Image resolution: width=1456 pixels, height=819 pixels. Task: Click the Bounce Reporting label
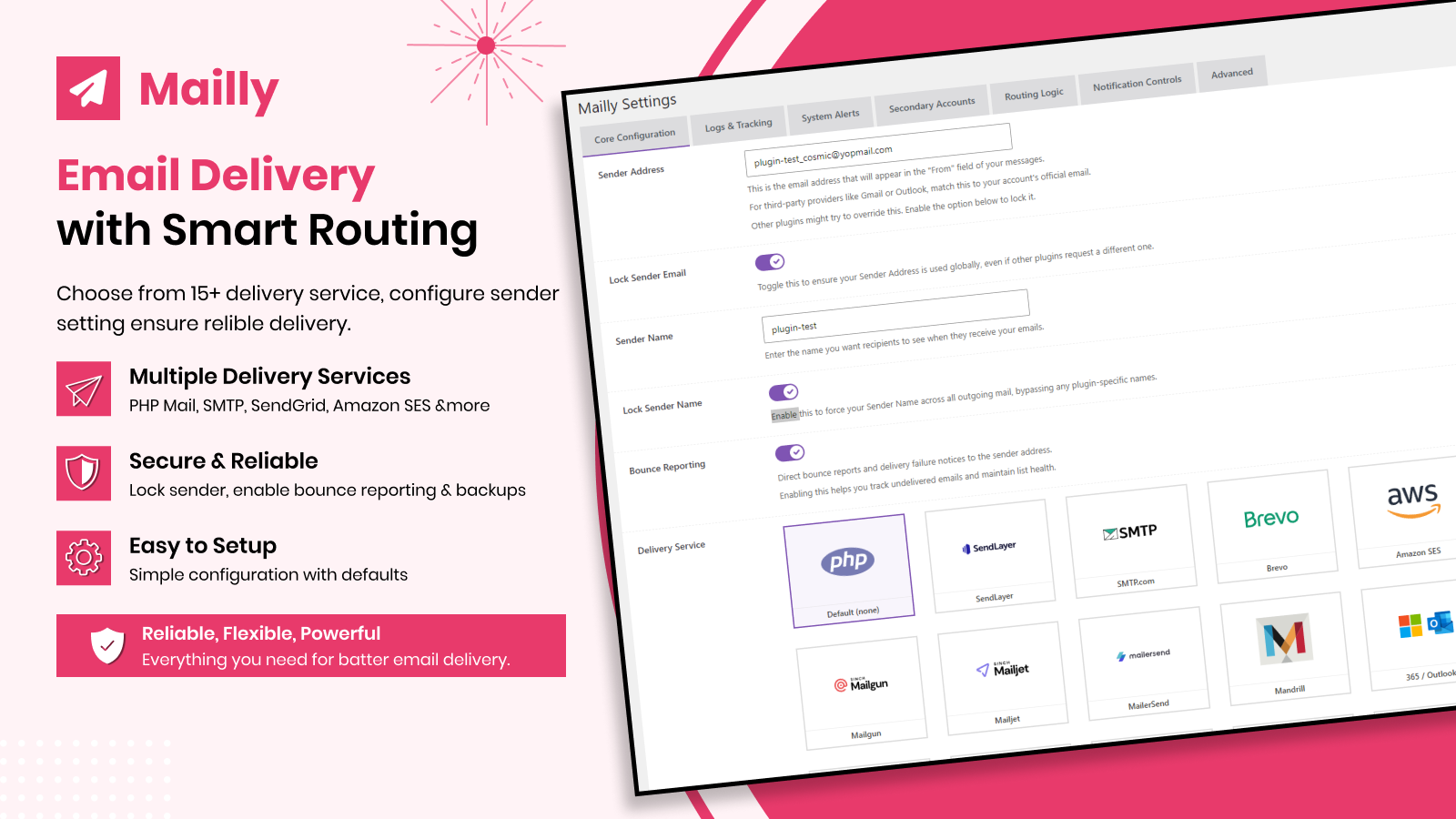(667, 468)
